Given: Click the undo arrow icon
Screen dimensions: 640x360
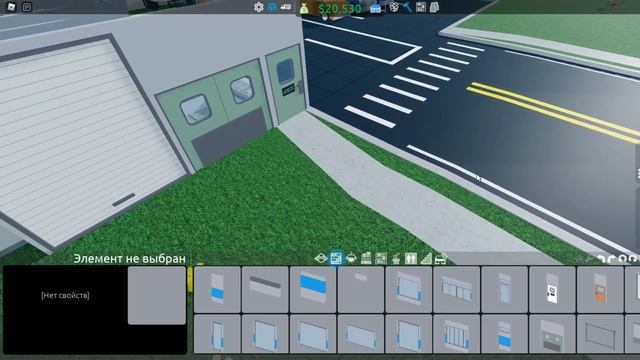Looking at the screenshot, I should (x=601, y=259).
